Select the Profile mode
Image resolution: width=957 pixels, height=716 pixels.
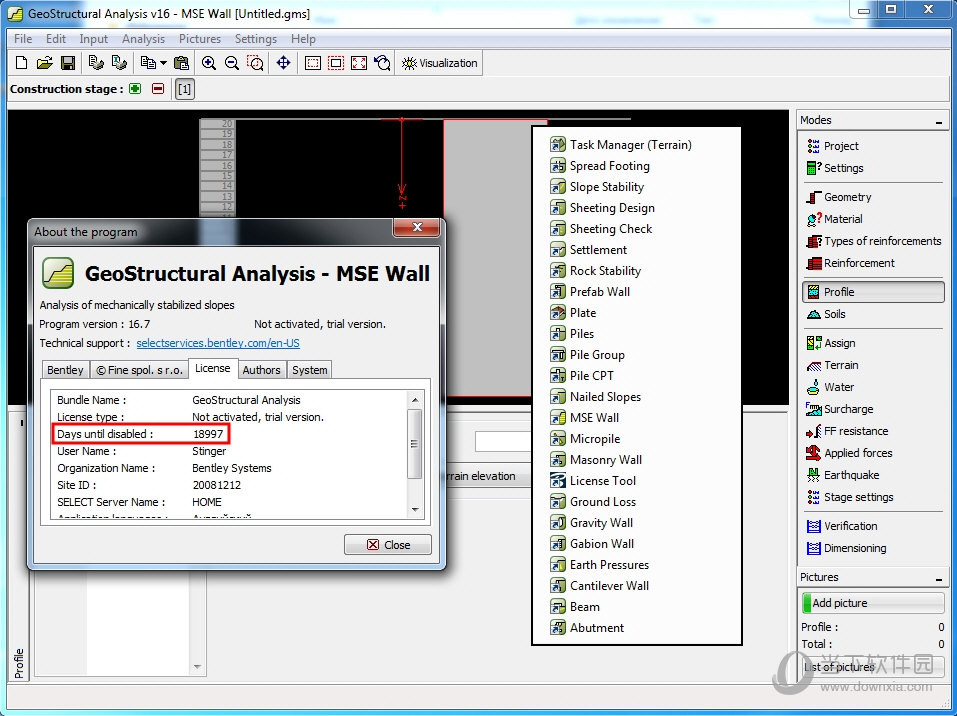pyautogui.click(x=873, y=292)
